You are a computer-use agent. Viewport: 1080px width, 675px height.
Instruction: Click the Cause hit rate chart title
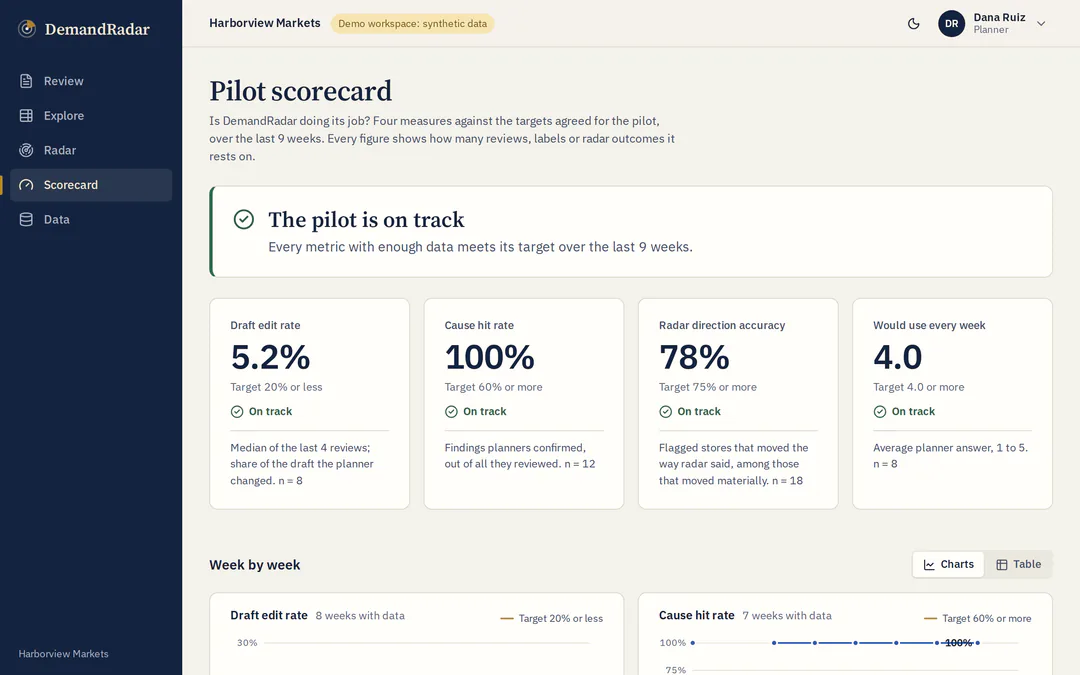pyautogui.click(x=696, y=615)
